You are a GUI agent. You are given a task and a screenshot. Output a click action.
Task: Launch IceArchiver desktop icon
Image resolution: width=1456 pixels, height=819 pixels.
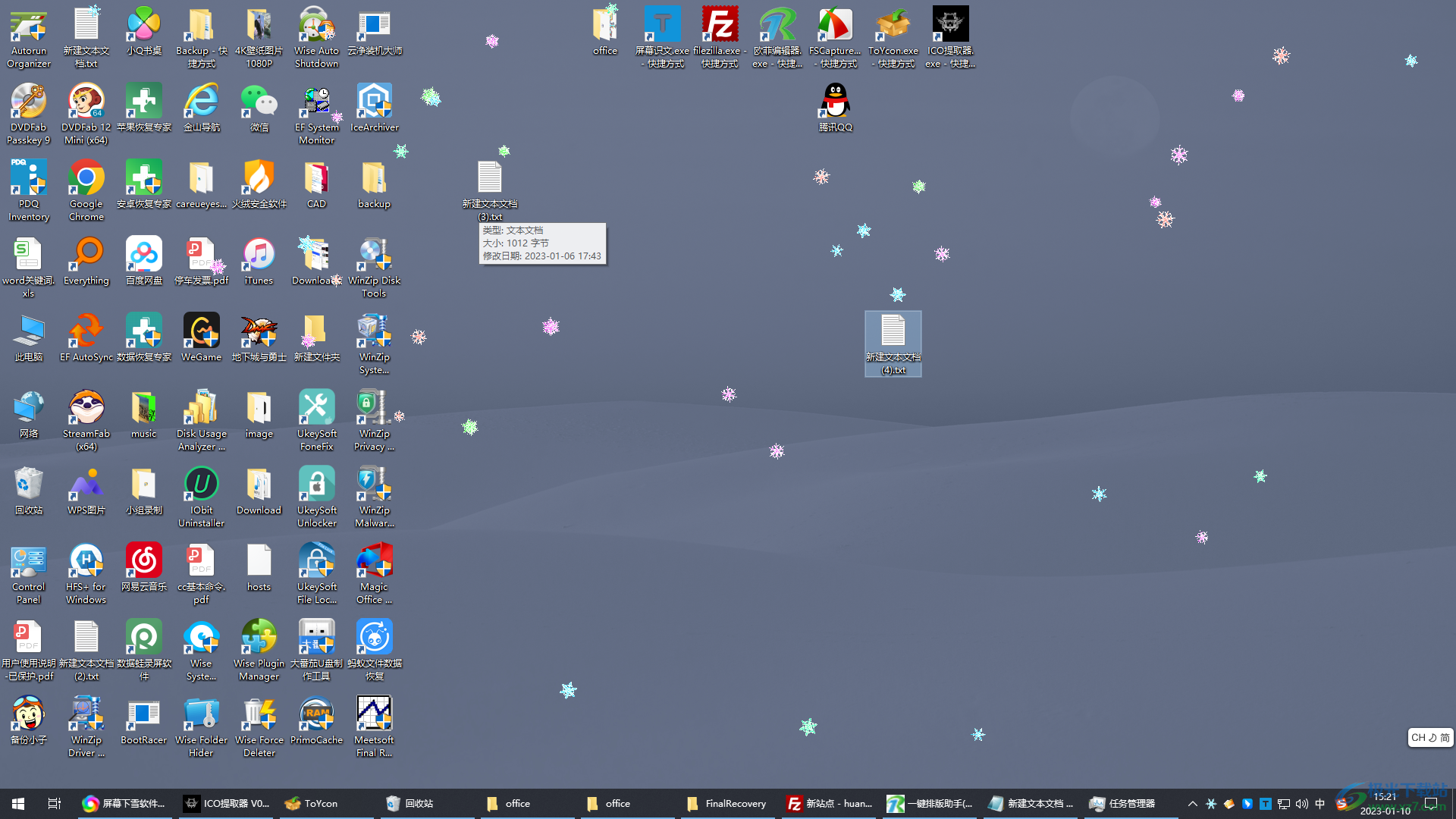374,108
